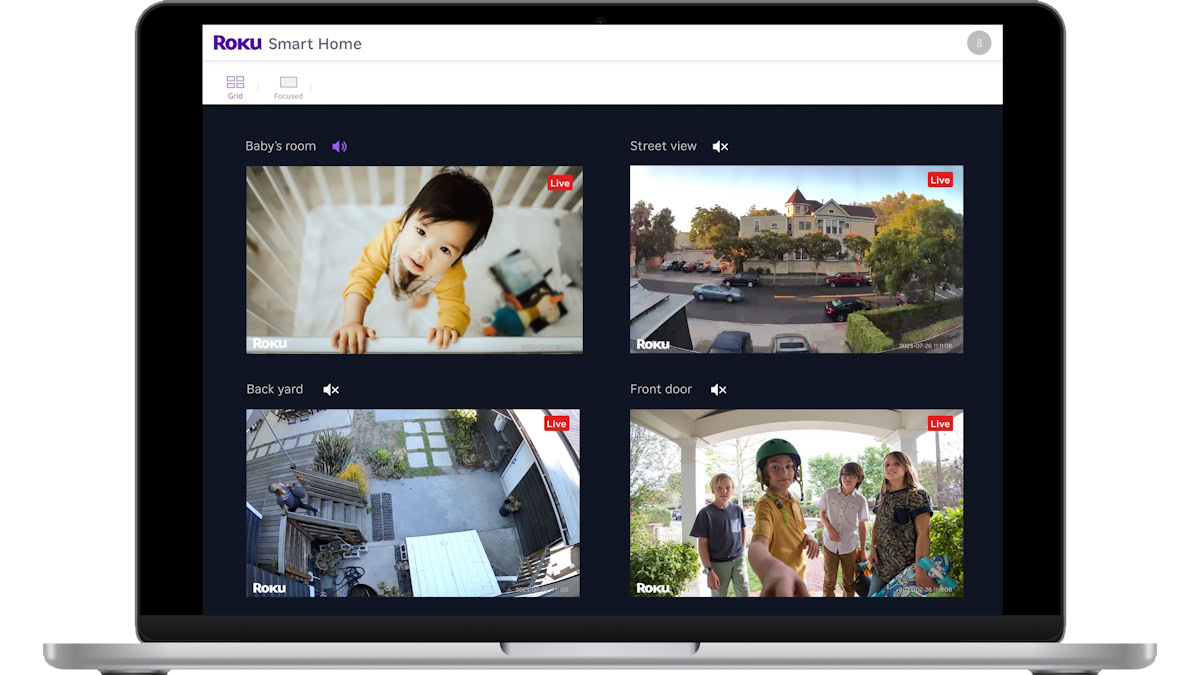
Task: Select the Front door camera title
Action: tap(661, 389)
